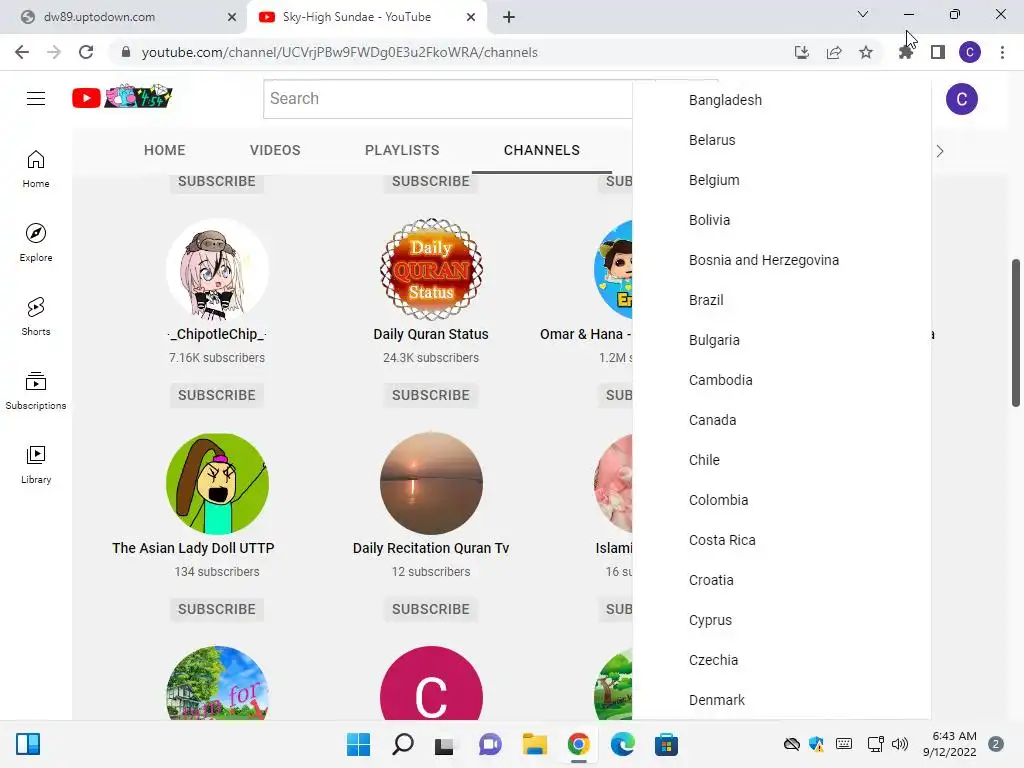The height and width of the screenshot is (768, 1024).
Task: Choose Denmark from the country list
Action: click(x=782, y=699)
